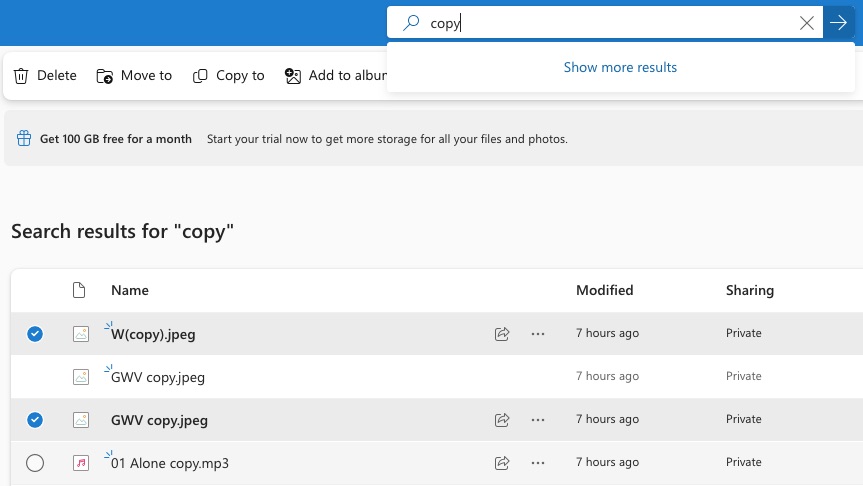Submit search with the arrow button
Viewport: 863px width, 486px height.
pos(838,23)
